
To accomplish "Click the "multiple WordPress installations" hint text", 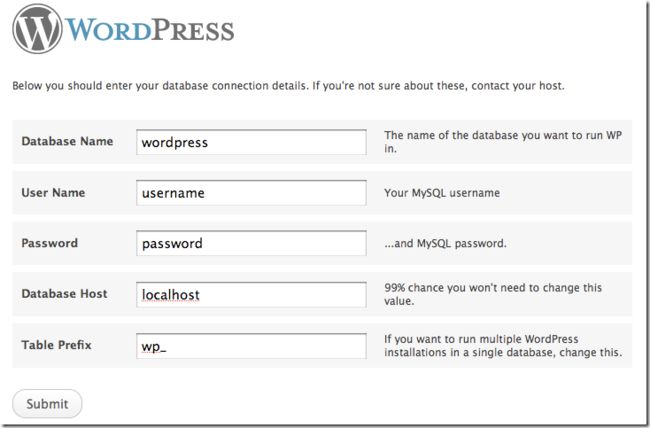I will (503, 345).
